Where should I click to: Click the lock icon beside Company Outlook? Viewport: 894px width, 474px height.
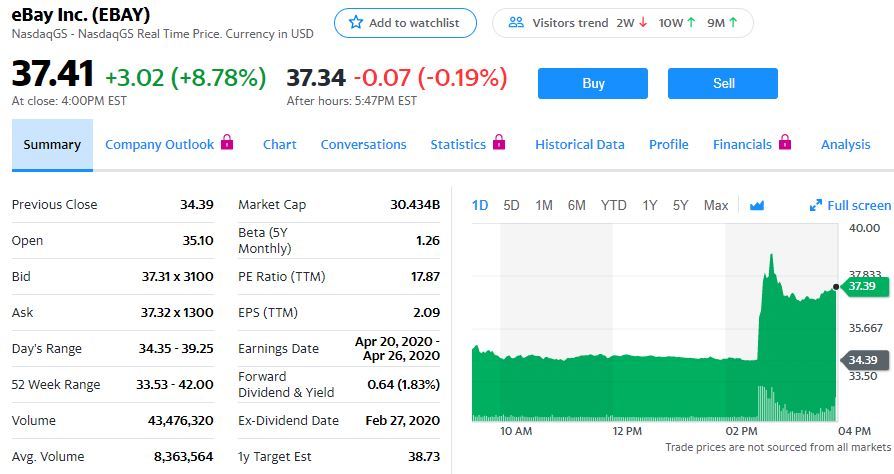click(227, 141)
